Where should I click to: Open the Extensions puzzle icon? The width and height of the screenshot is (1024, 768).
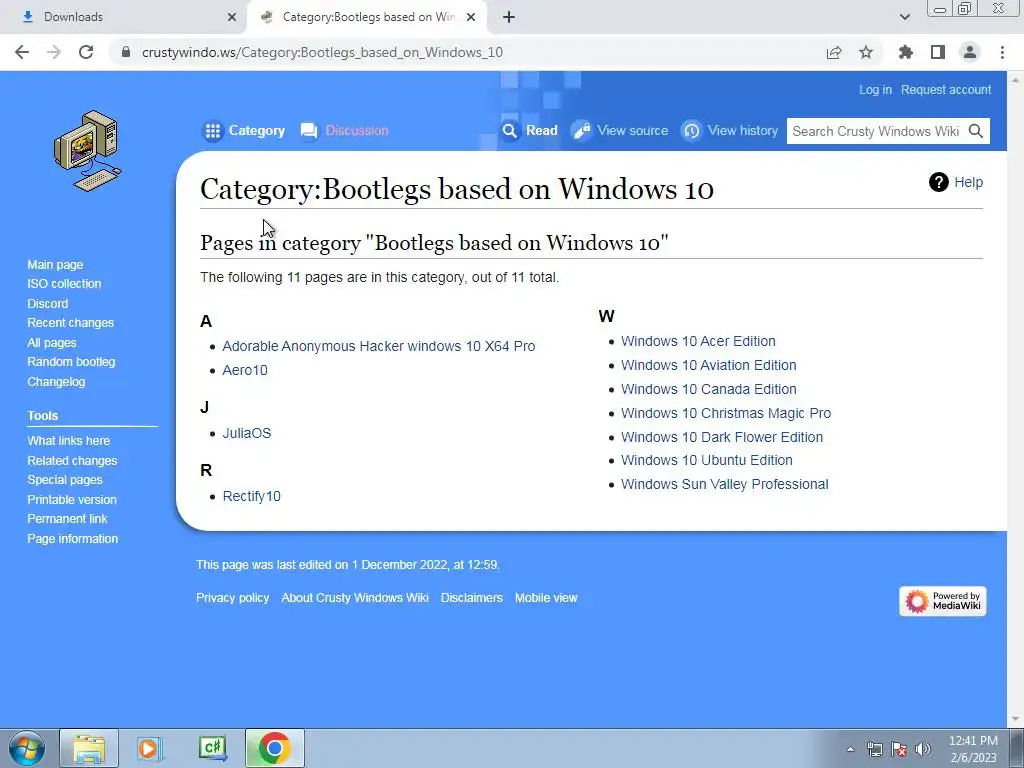click(x=906, y=52)
